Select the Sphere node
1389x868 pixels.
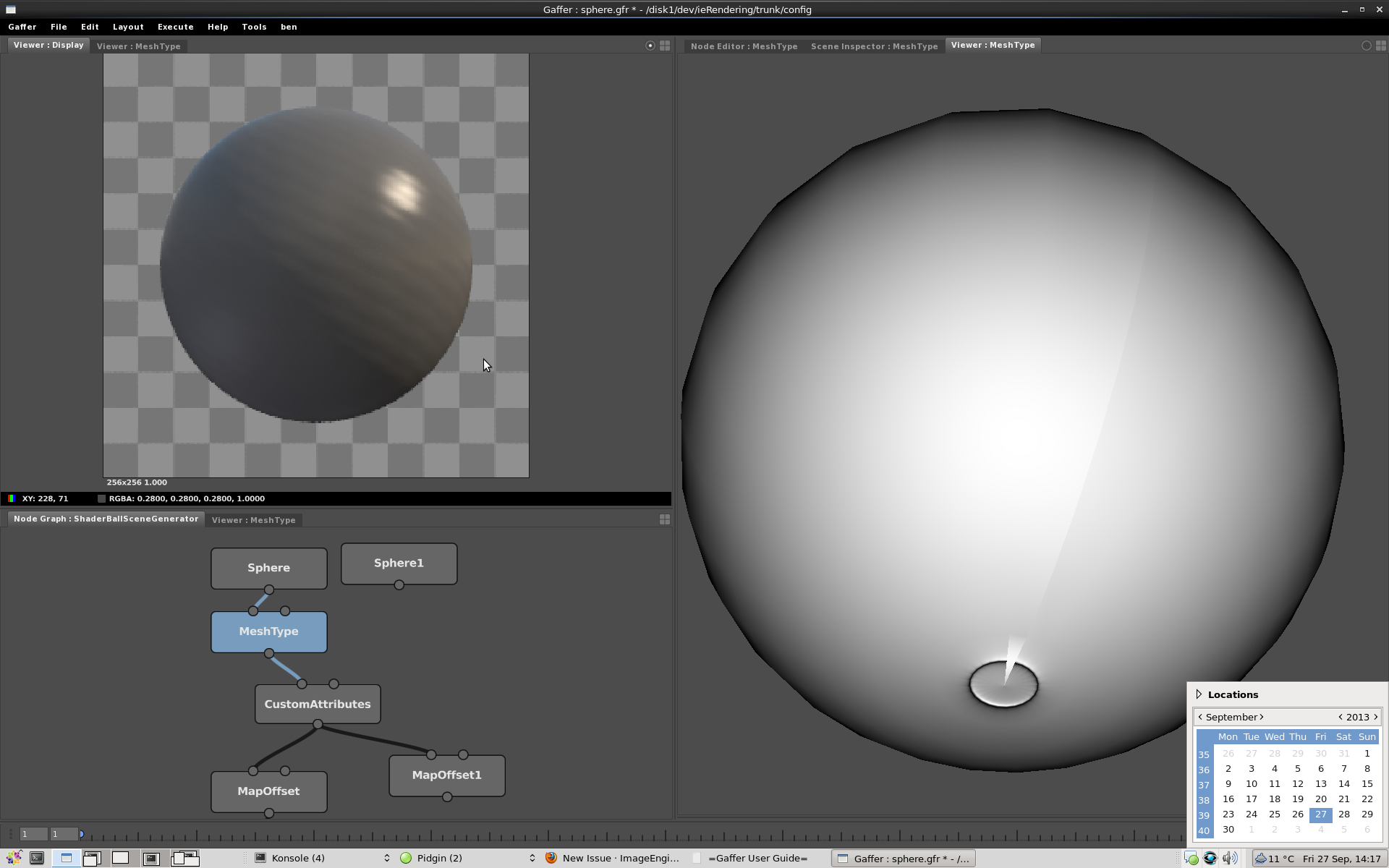click(x=269, y=568)
